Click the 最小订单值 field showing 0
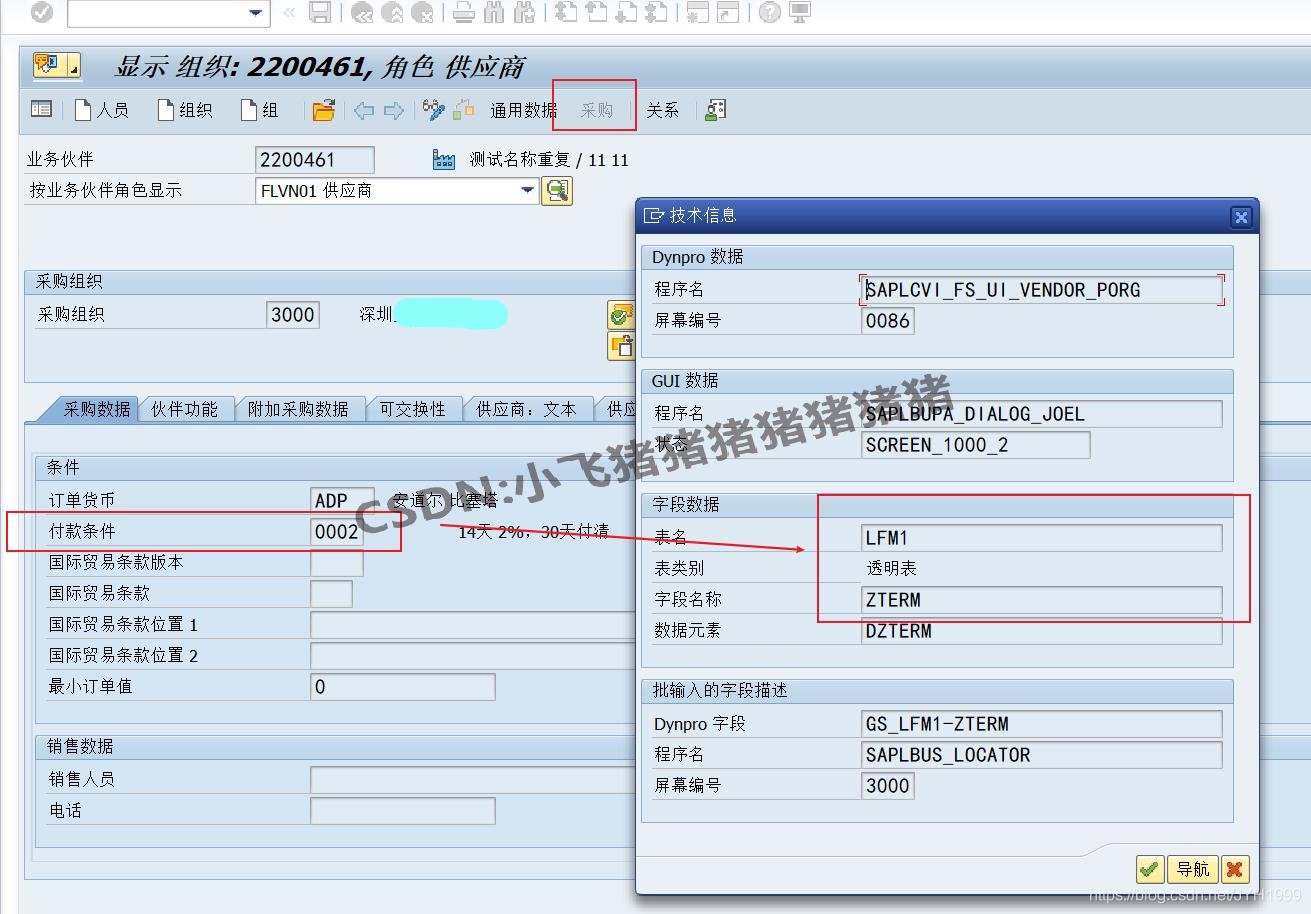The image size is (1311, 914). pyautogui.click(x=403, y=687)
